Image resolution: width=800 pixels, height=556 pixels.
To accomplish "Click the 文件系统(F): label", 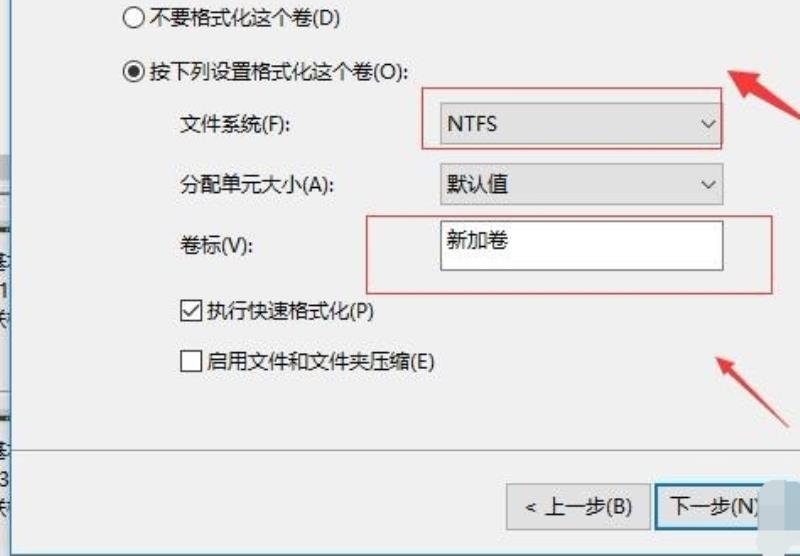I will pos(235,124).
